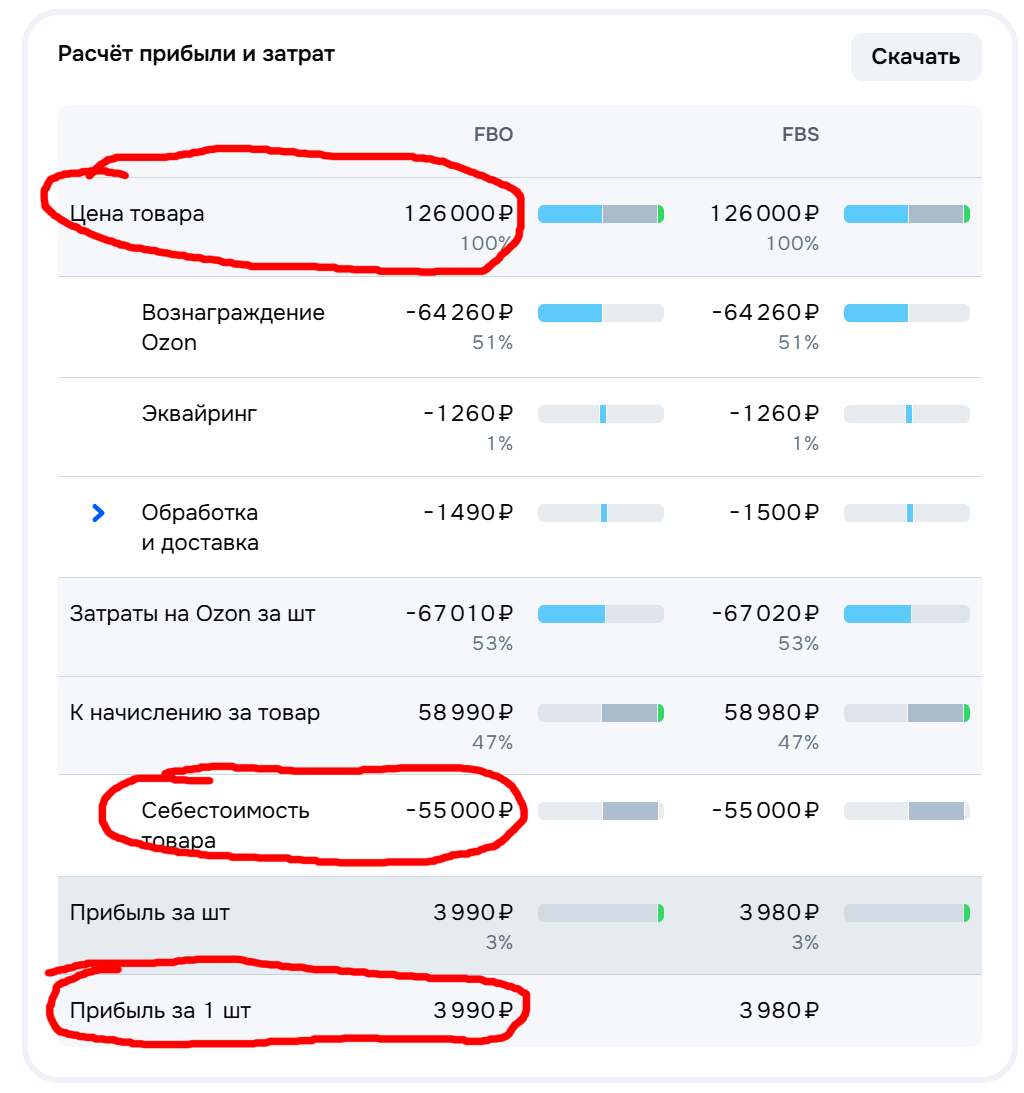Click FBS К начислению за товар bar

click(907, 713)
